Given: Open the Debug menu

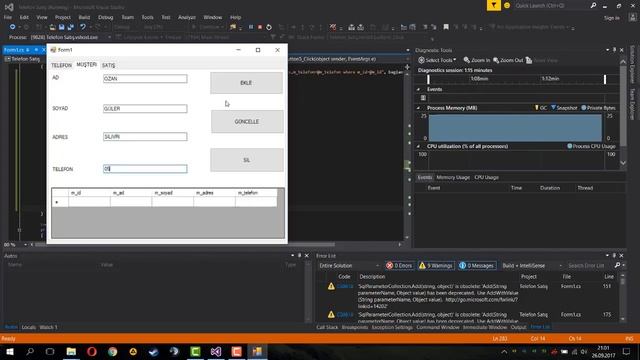Looking at the screenshot, I should coord(105,17).
